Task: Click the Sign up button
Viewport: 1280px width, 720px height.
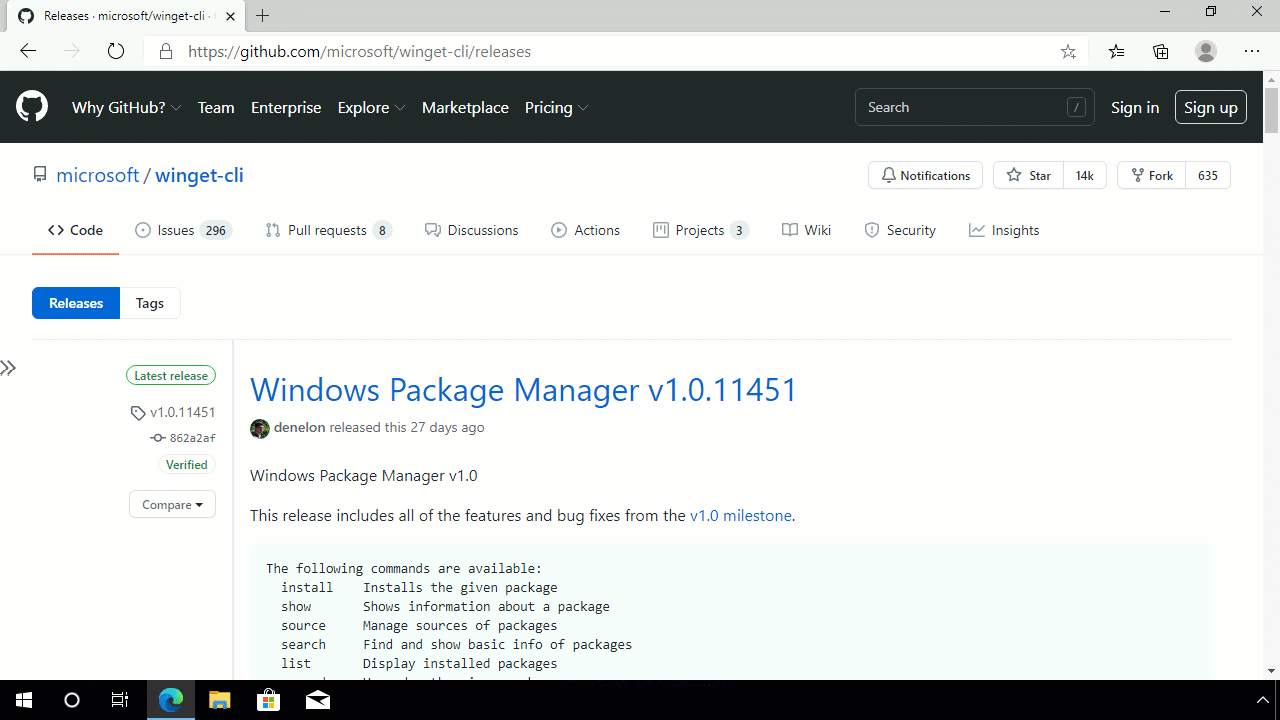Action: [x=1210, y=107]
